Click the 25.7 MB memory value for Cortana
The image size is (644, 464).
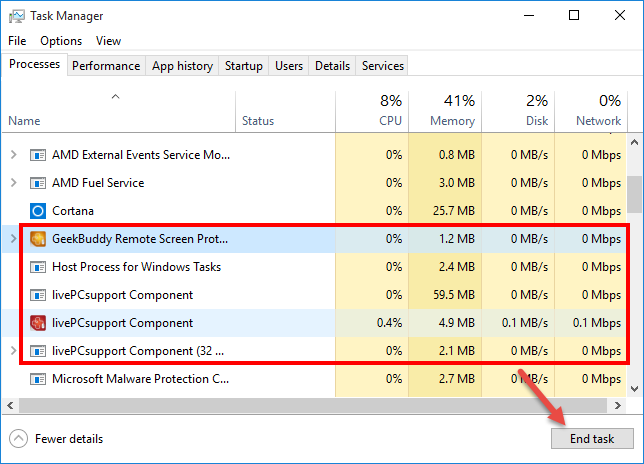454,211
